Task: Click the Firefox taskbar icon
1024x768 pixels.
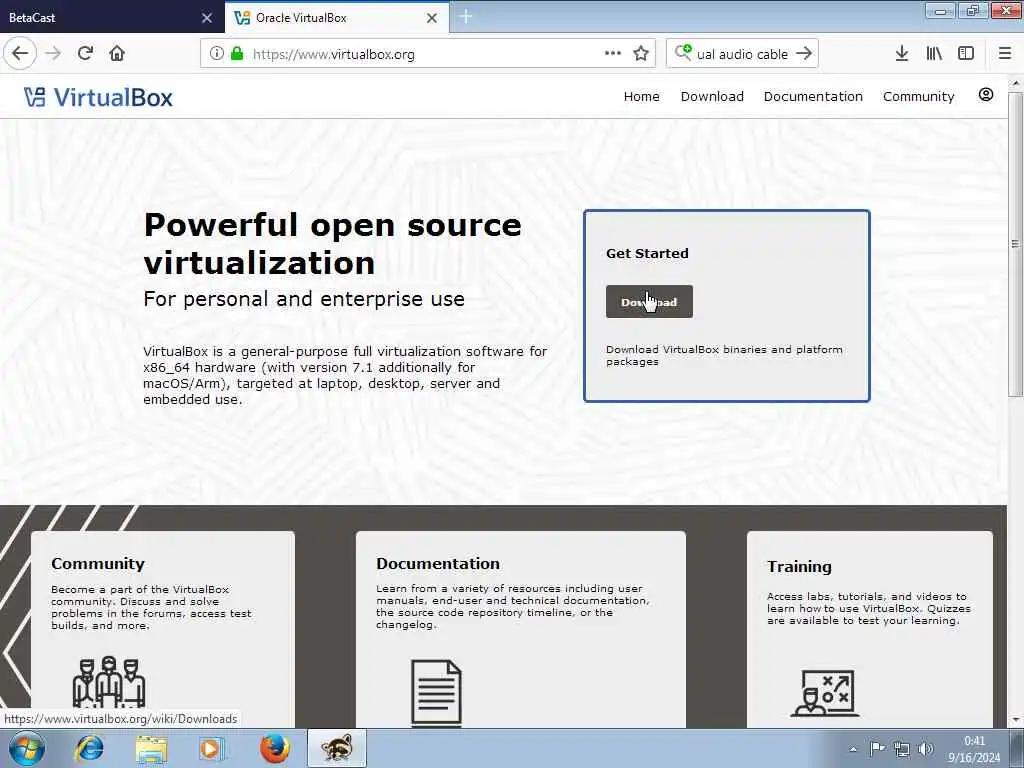Action: [274, 748]
